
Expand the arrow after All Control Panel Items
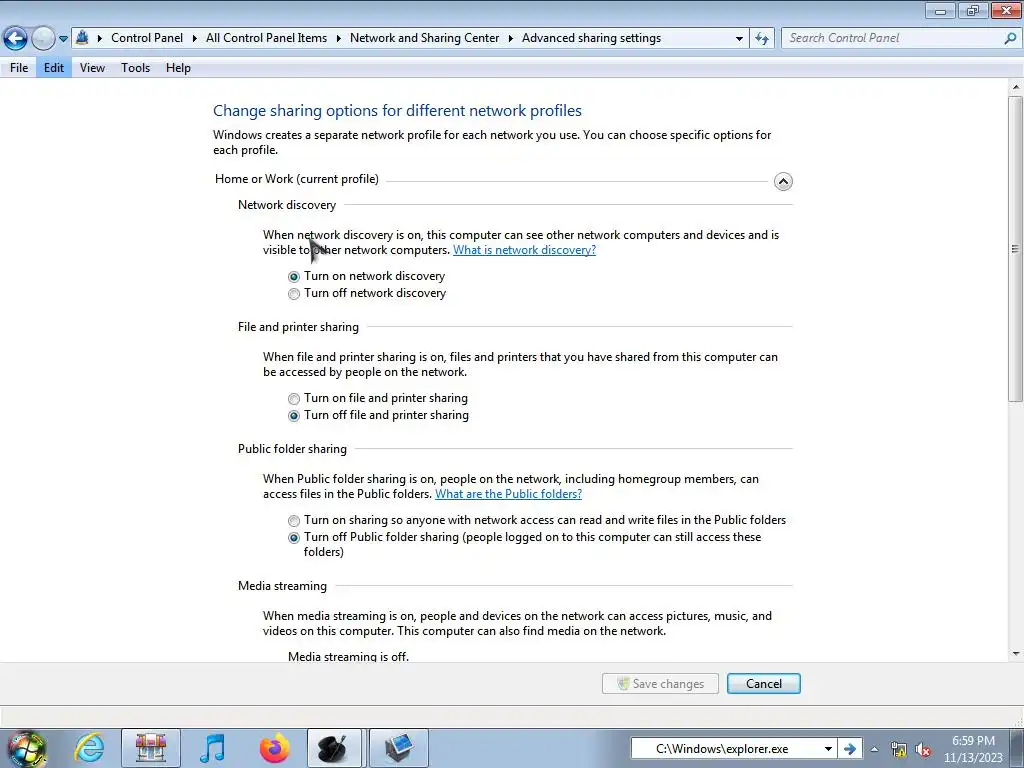pos(338,39)
